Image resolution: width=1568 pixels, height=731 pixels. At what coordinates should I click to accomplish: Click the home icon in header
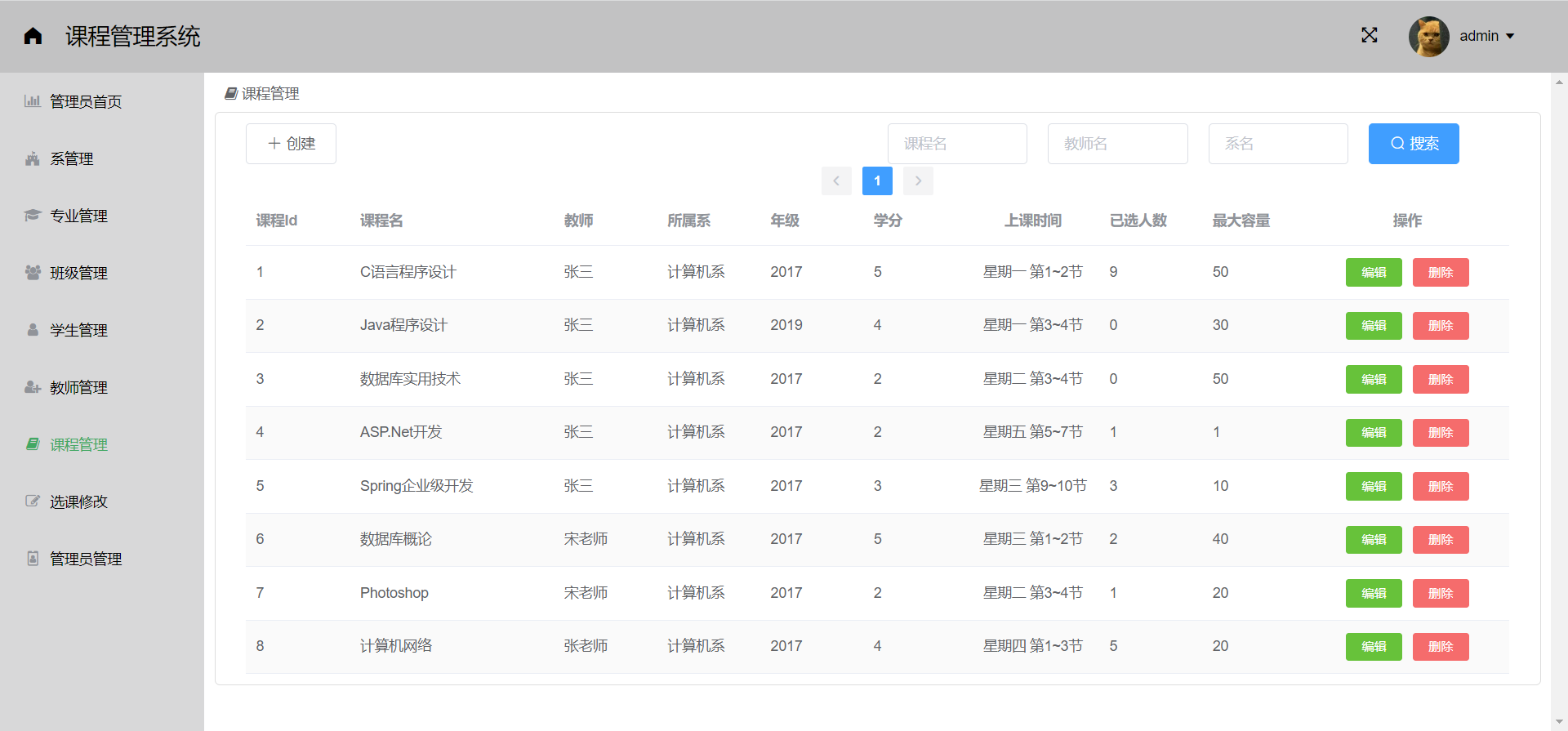(x=33, y=36)
